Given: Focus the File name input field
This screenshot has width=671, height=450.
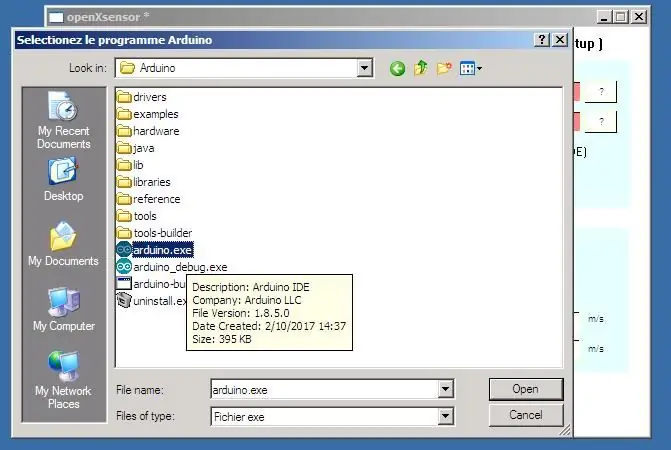Looking at the screenshot, I should (325, 389).
